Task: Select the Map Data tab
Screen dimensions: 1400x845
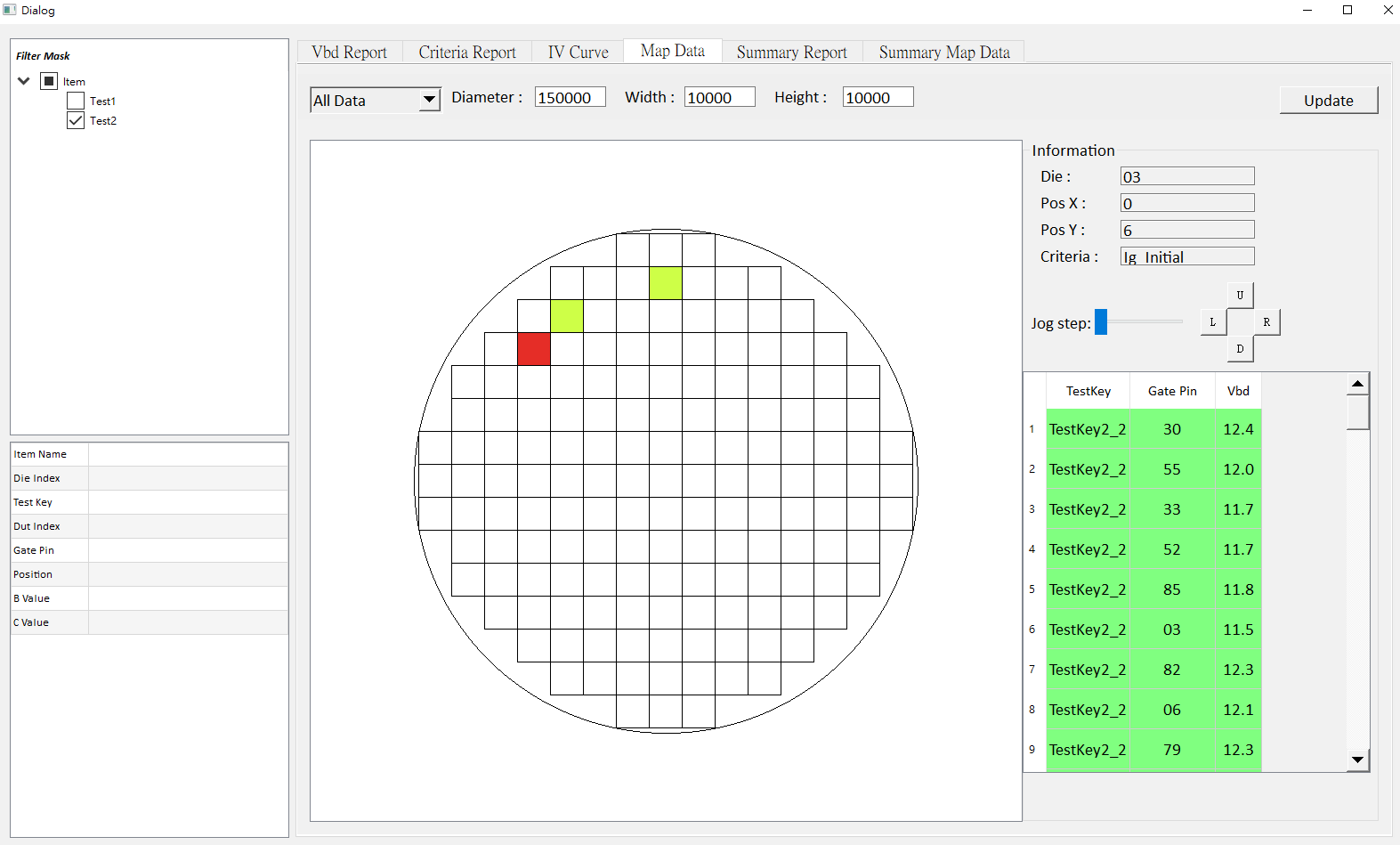Action: 673,51
